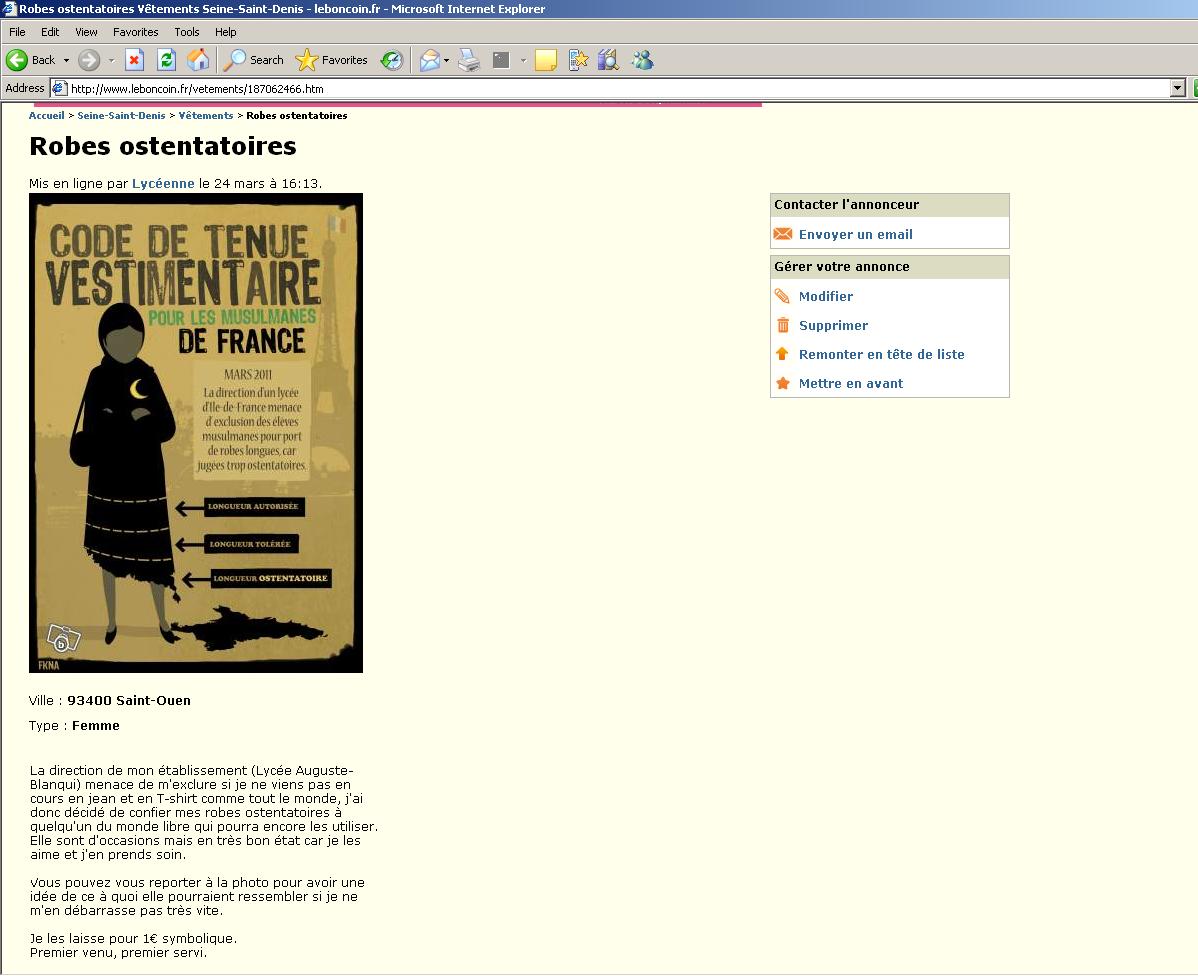Follow the Vêtements breadcrumb link
This screenshot has height=976, width=1198.
(206, 115)
